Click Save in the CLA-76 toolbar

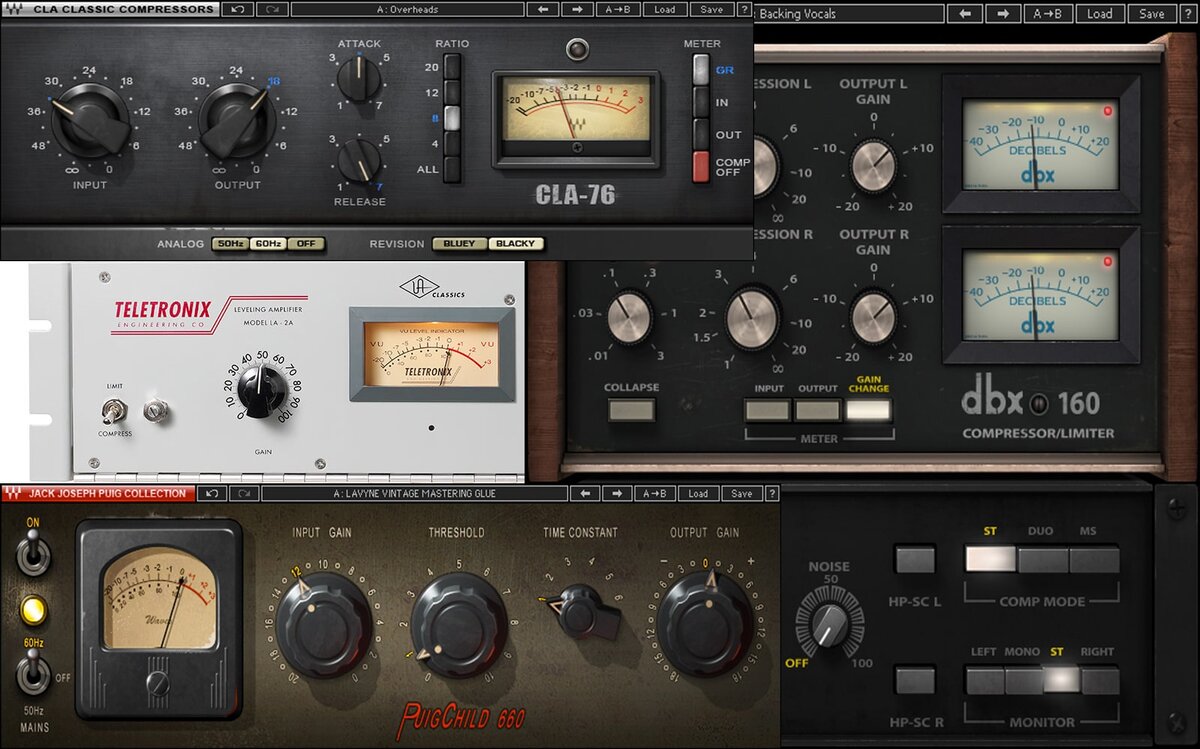[711, 9]
